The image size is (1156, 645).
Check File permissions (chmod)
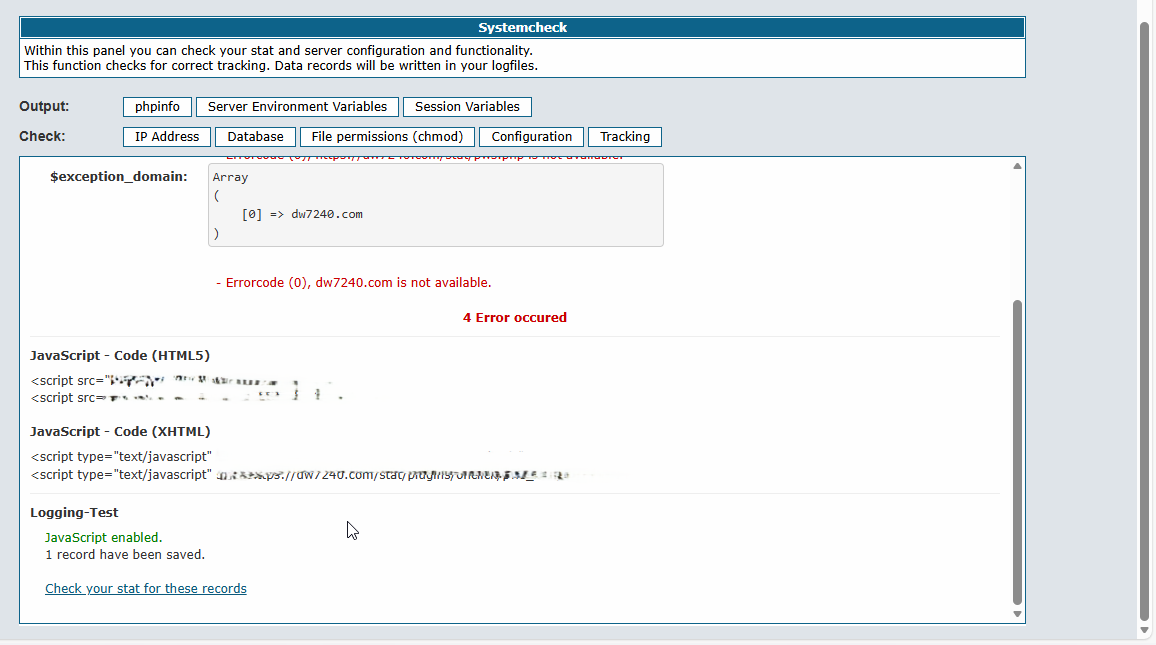click(x=387, y=137)
